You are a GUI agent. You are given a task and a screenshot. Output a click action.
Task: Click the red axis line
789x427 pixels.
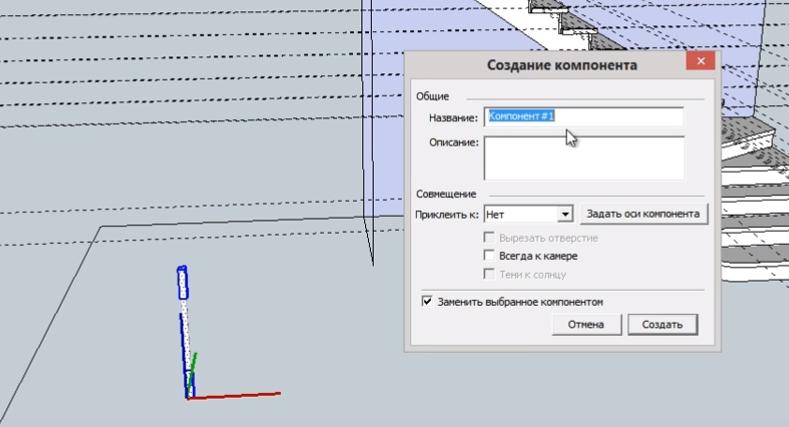coord(240,395)
